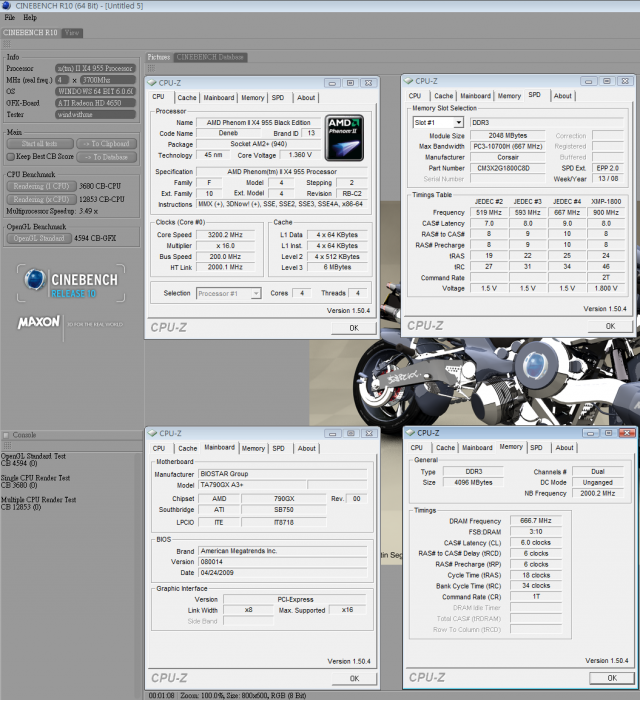Minimize the Mainboard CPU-Z window
This screenshot has width=640, height=701.
click(x=333, y=434)
